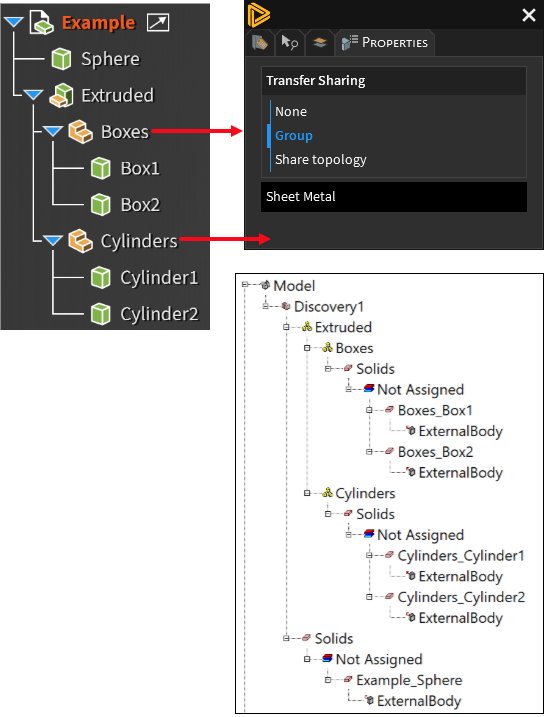This screenshot has width=544, height=717.
Task: Open the Structure tab icon
Action: pos(260,43)
